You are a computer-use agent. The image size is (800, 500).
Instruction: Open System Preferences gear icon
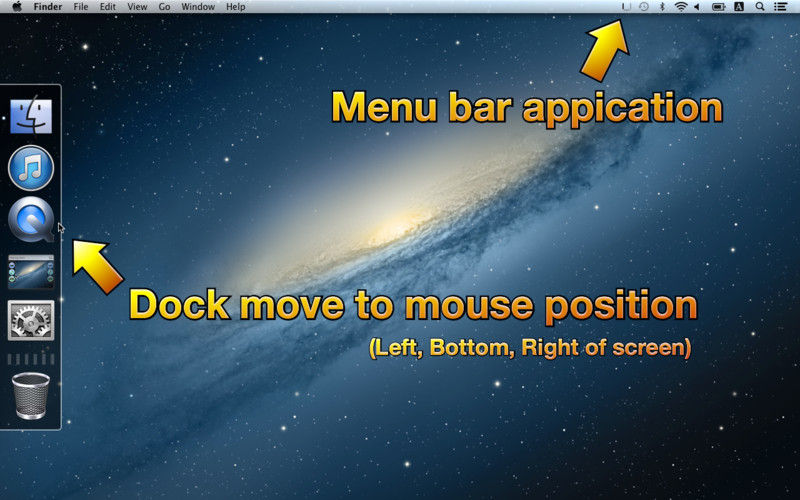[x=30, y=320]
